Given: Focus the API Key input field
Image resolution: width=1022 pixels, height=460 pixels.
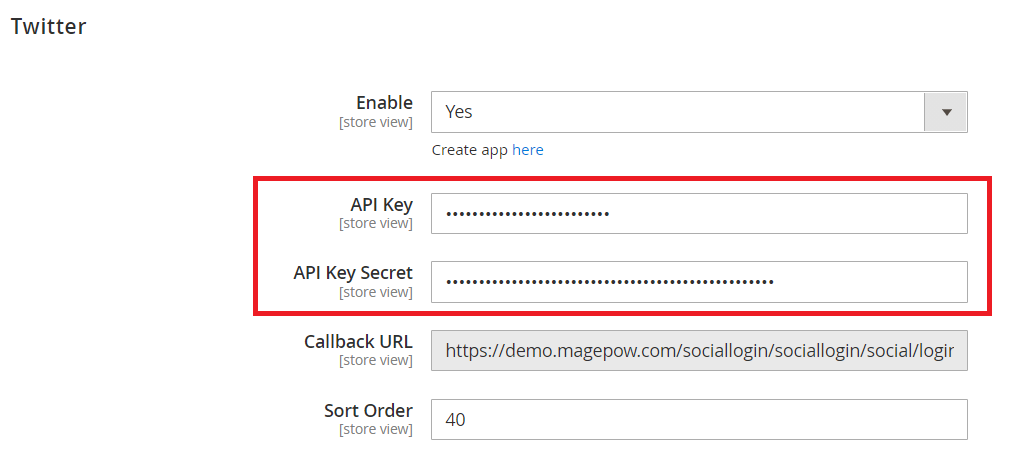Looking at the screenshot, I should click(699, 213).
